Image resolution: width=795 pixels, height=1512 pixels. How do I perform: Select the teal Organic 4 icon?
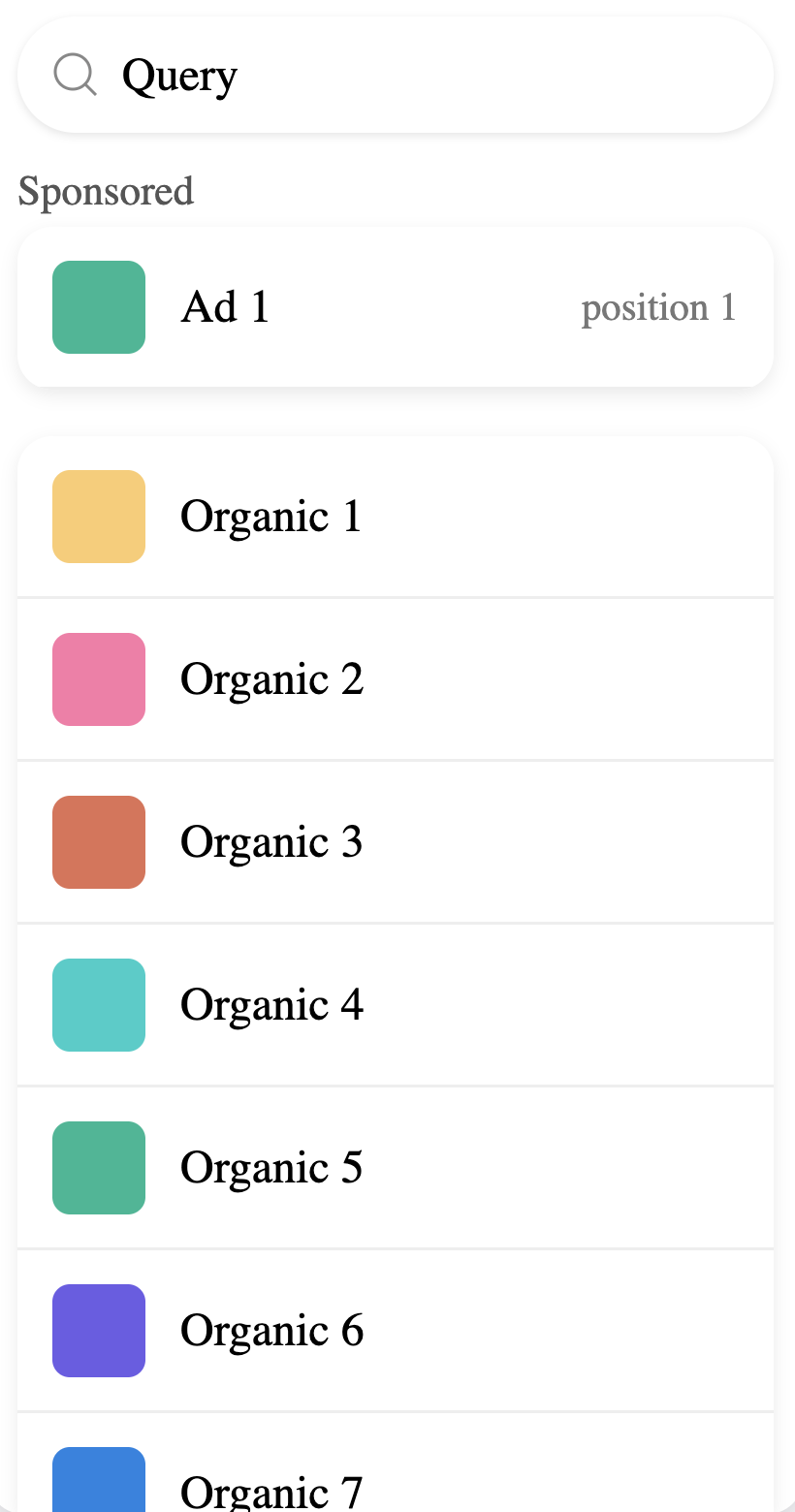pos(99,1005)
